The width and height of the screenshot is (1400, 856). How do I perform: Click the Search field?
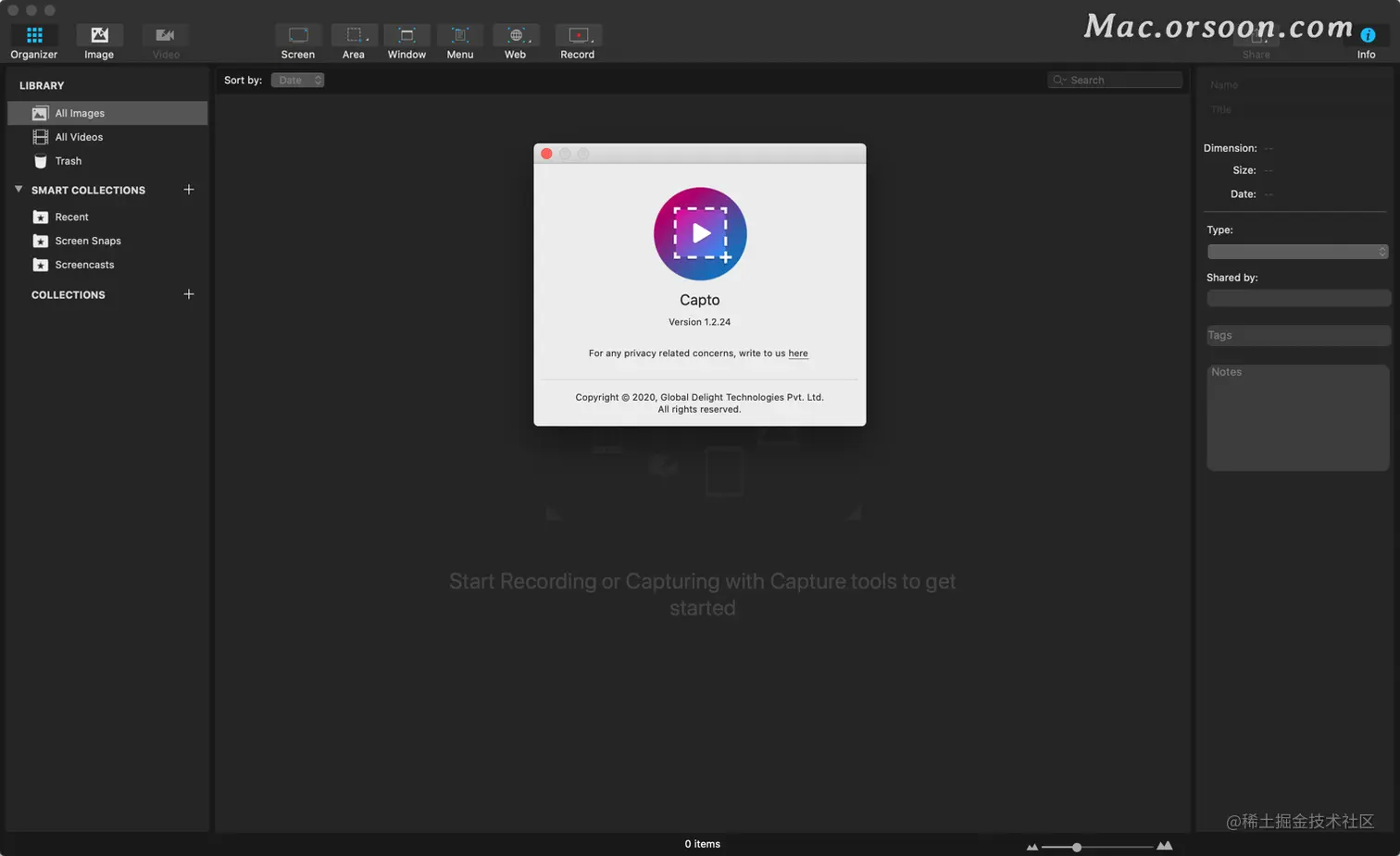[x=1115, y=81]
